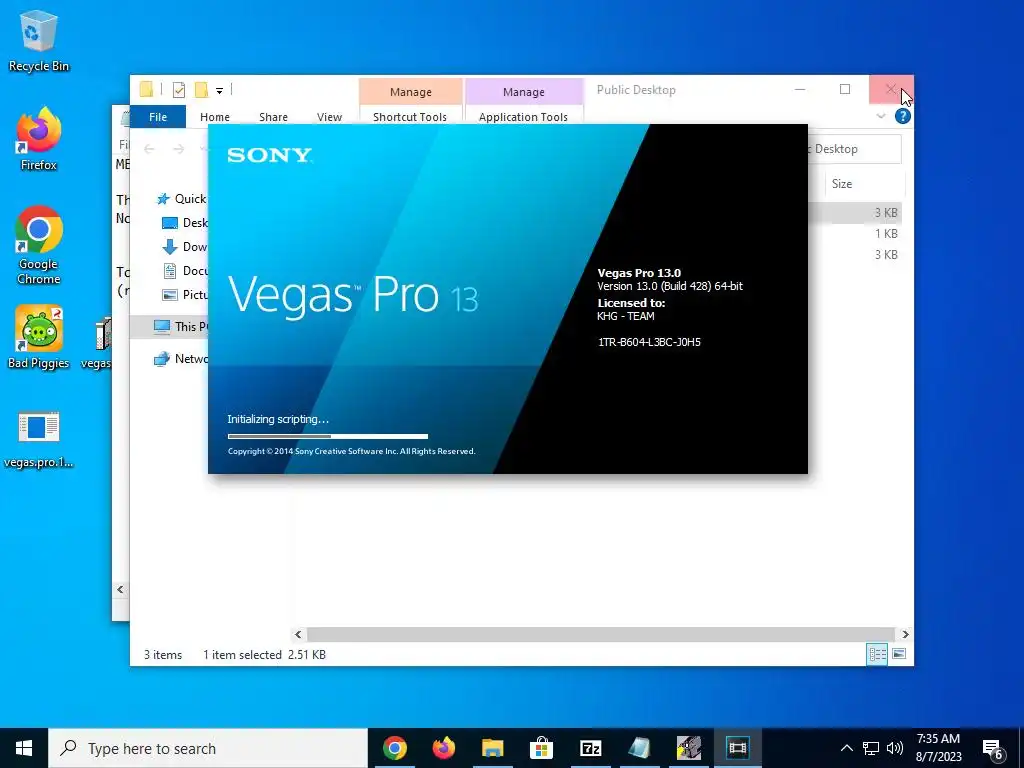Screen dimensions: 1024x768
Task: Open the volume control tray icon
Action: 895,748
